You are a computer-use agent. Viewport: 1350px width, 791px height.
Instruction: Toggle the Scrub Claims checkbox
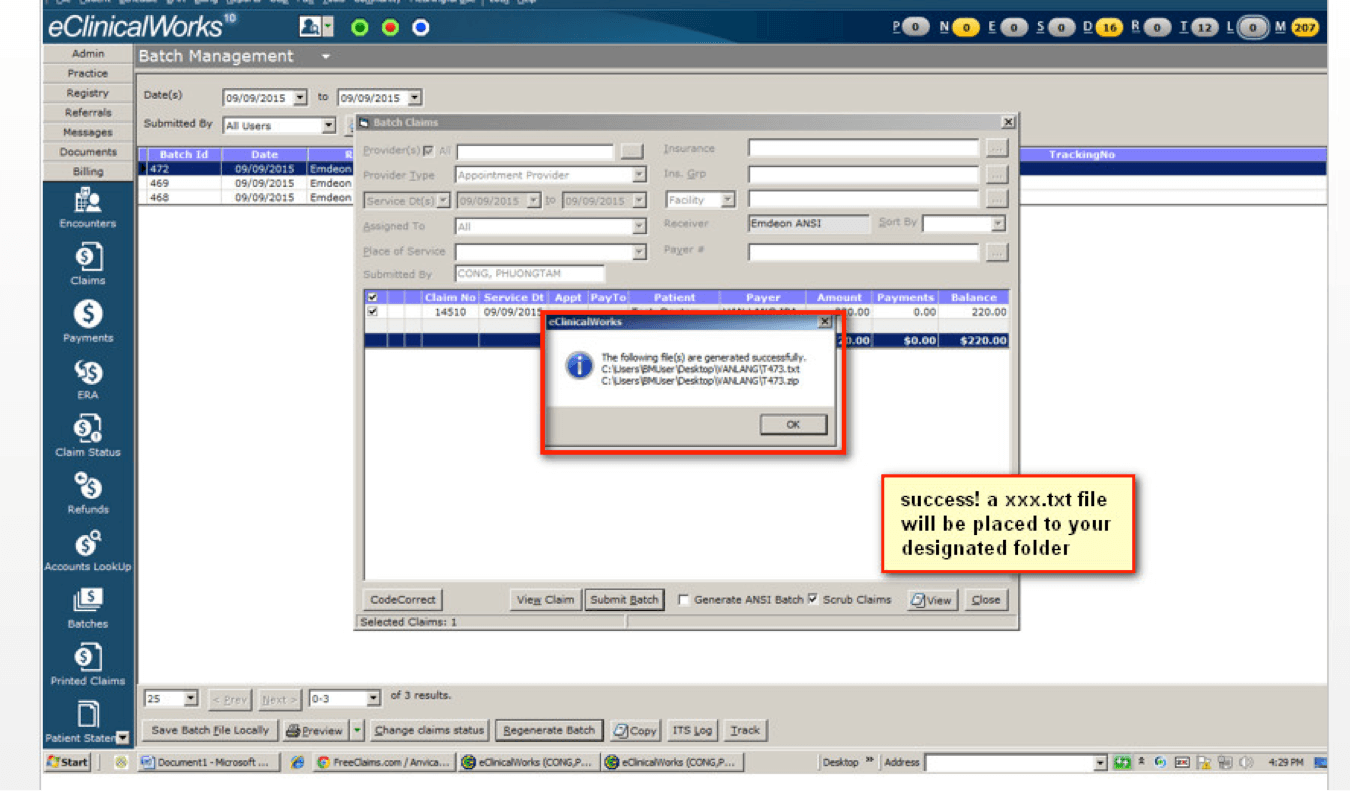click(813, 599)
